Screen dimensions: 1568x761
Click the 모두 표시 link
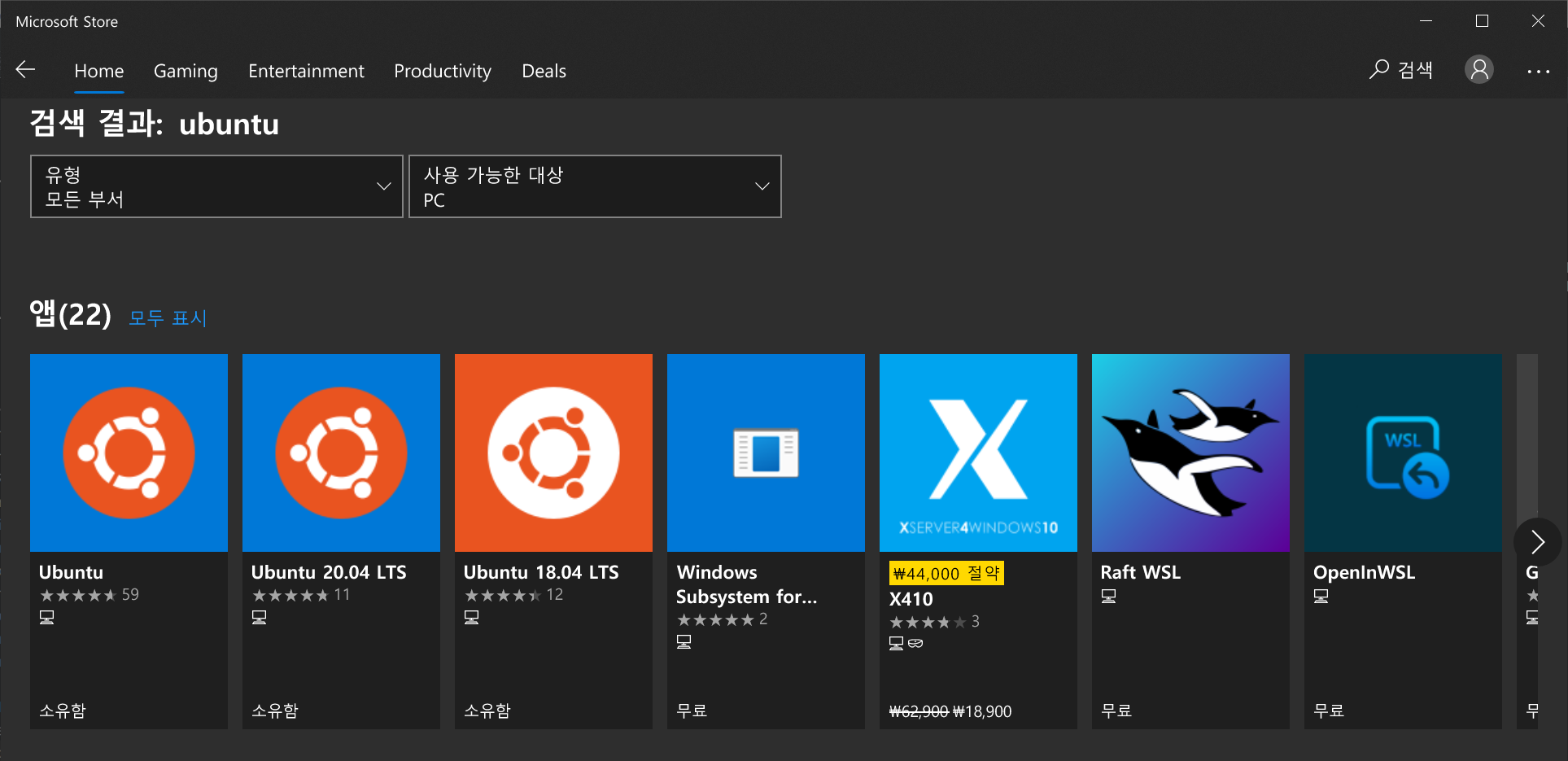click(168, 318)
